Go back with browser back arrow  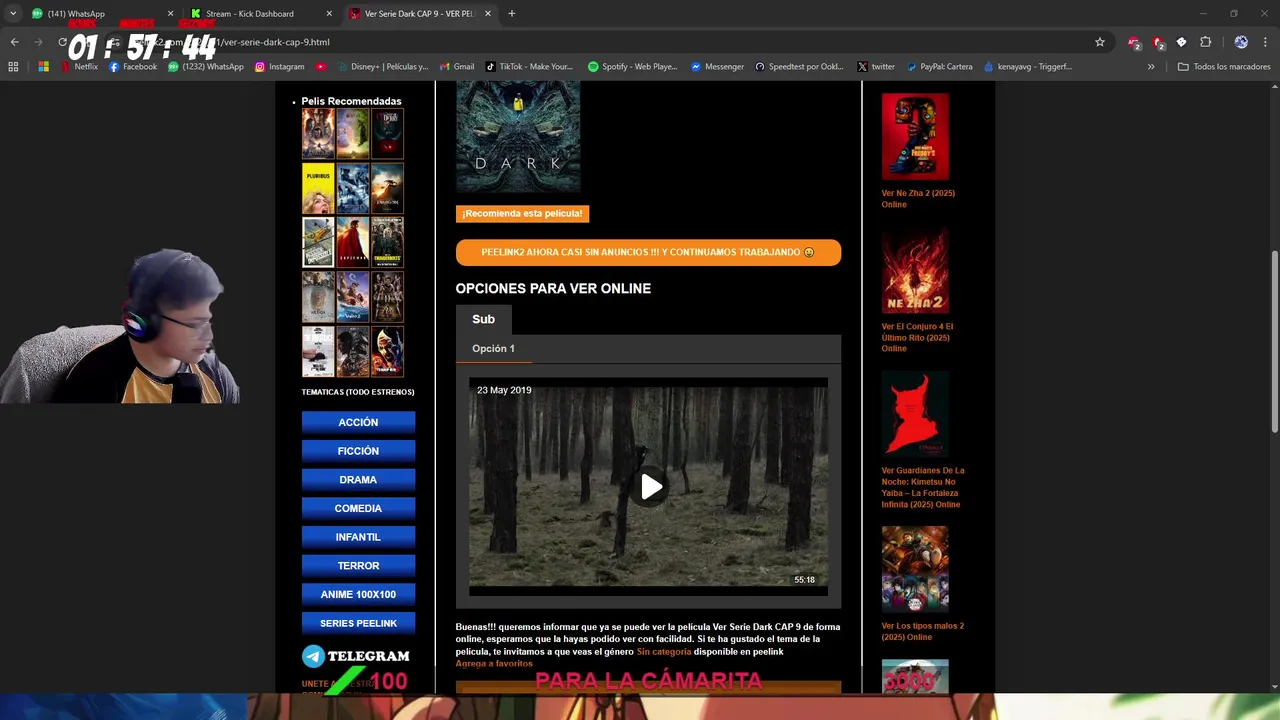[x=14, y=42]
